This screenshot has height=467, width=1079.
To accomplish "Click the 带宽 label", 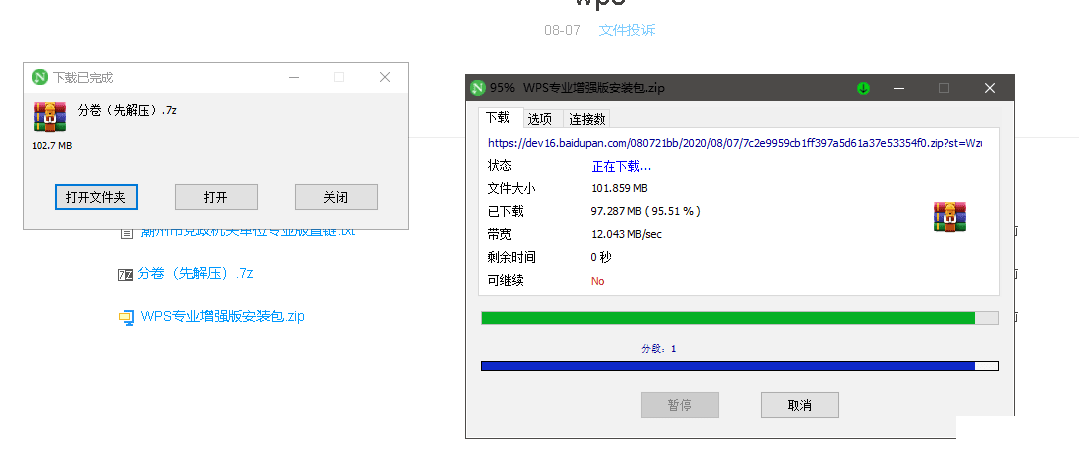I will (500, 235).
